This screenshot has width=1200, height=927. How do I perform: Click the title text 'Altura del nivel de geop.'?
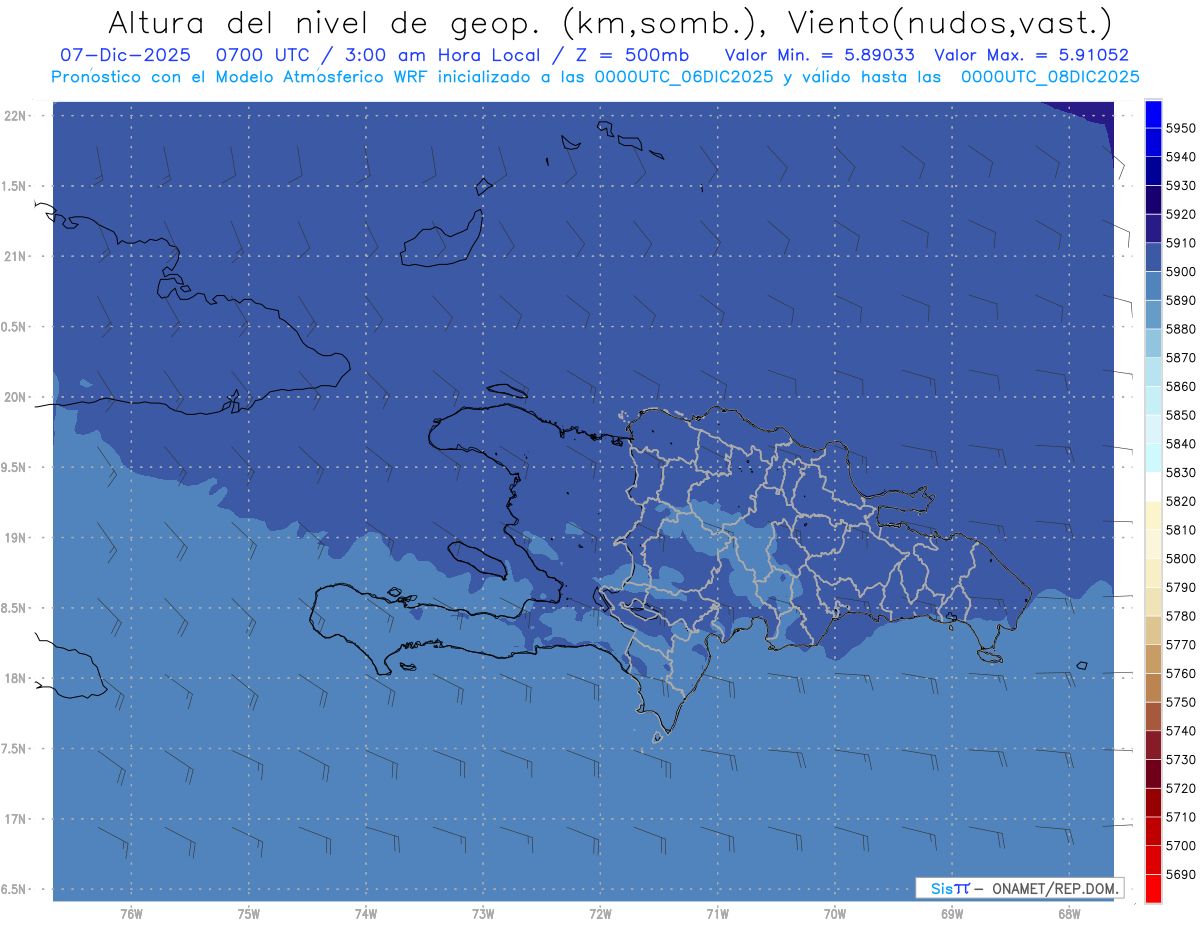[x=323, y=22]
